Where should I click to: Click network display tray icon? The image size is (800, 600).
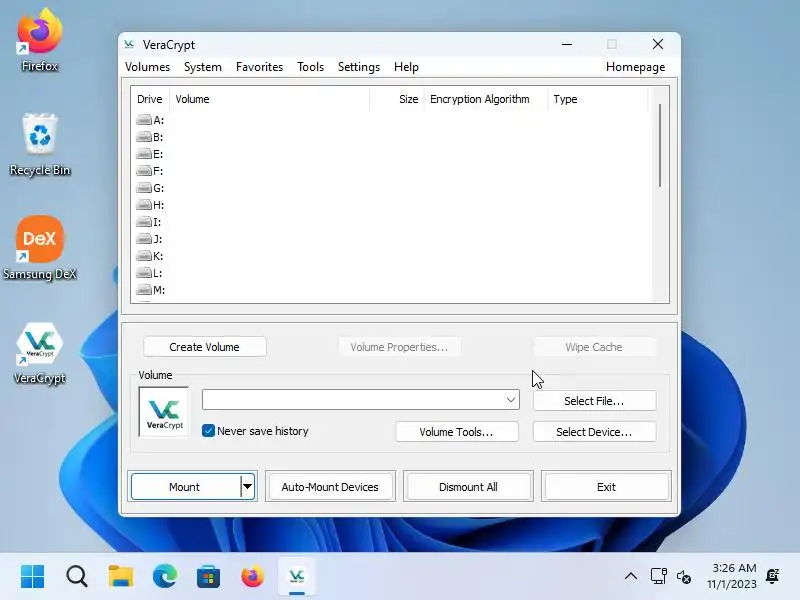pos(659,576)
